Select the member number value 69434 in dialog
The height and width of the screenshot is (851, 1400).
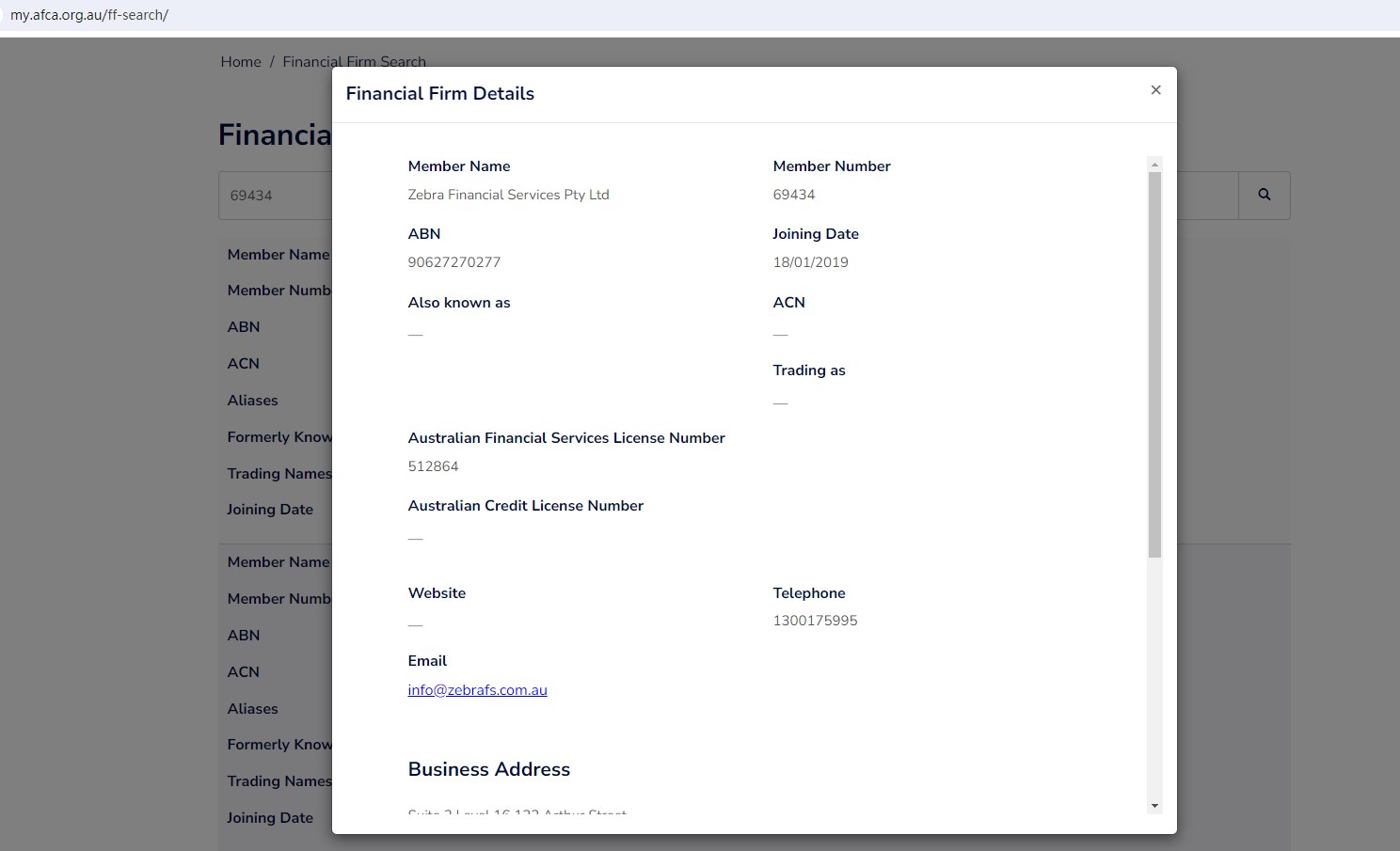point(794,195)
